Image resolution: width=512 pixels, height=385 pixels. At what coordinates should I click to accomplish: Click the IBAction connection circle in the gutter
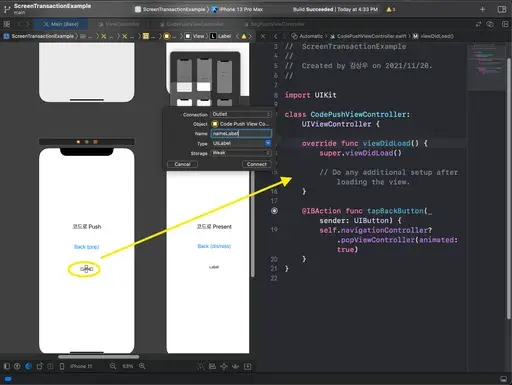click(x=274, y=211)
